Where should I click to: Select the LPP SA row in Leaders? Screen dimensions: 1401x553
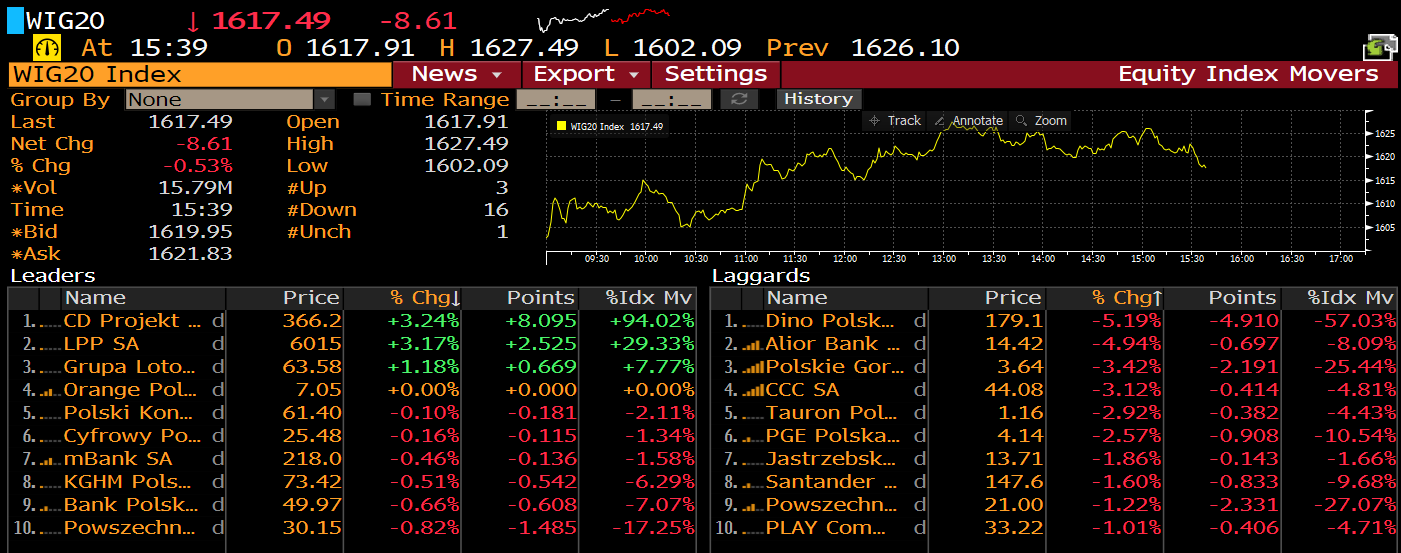(352, 344)
